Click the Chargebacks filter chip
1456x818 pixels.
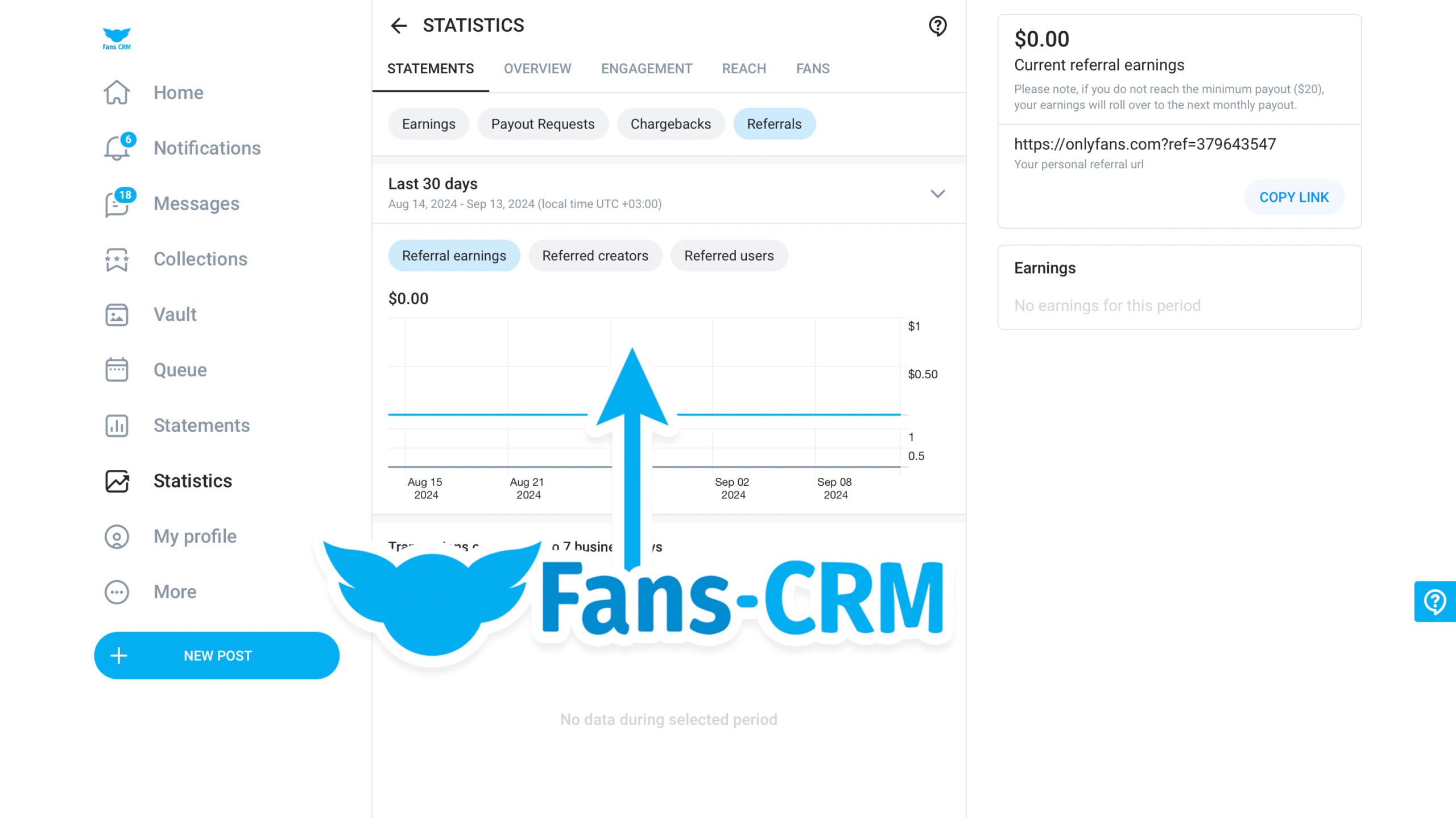click(671, 123)
